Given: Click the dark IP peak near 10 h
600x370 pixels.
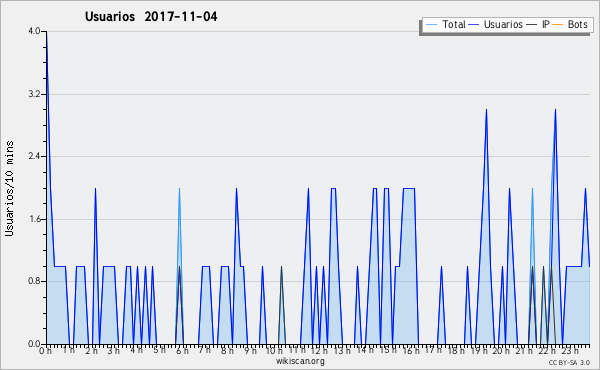Looking at the screenshot, I should (x=281, y=267).
